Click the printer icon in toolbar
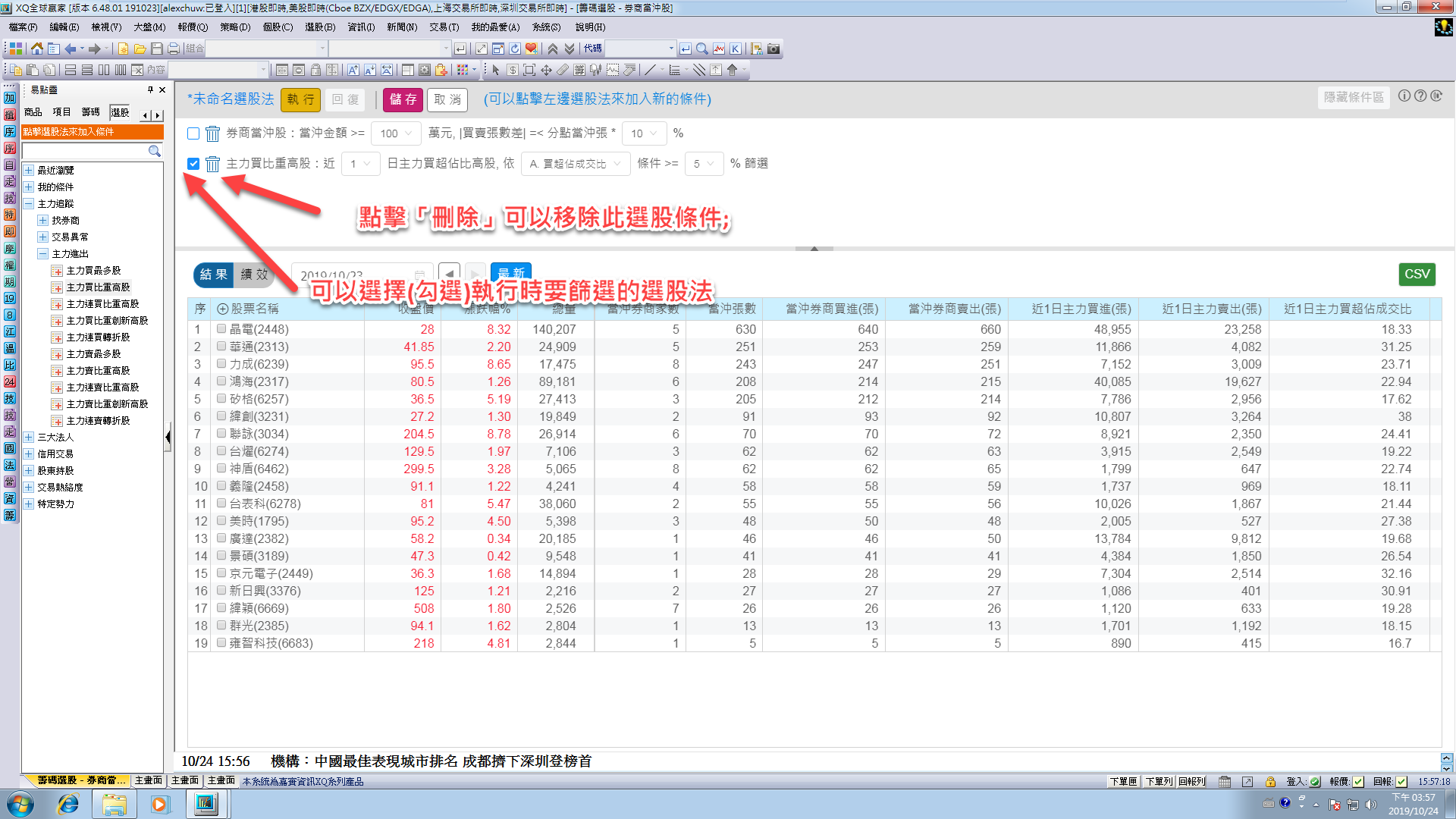Image resolution: width=1456 pixels, height=819 pixels. click(173, 49)
